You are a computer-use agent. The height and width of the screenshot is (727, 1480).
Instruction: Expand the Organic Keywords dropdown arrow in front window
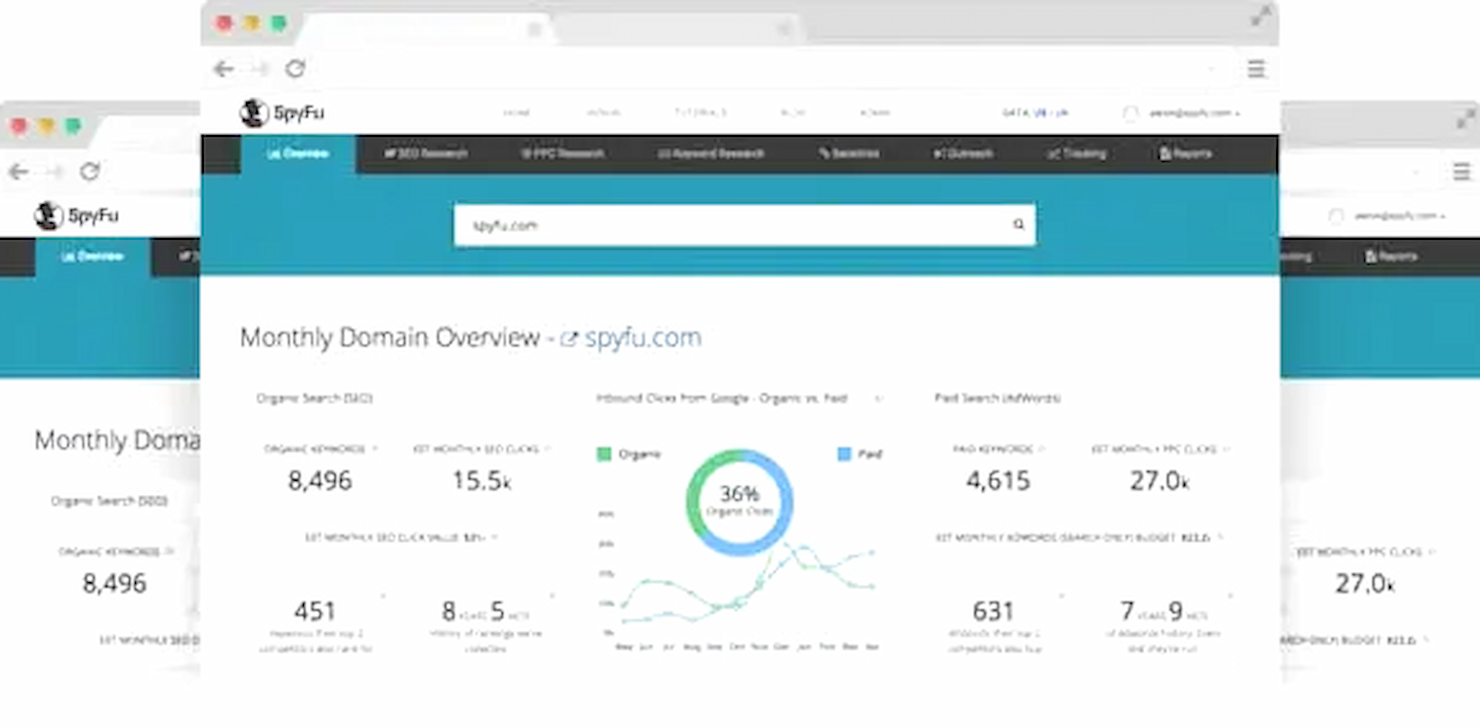pos(375,449)
